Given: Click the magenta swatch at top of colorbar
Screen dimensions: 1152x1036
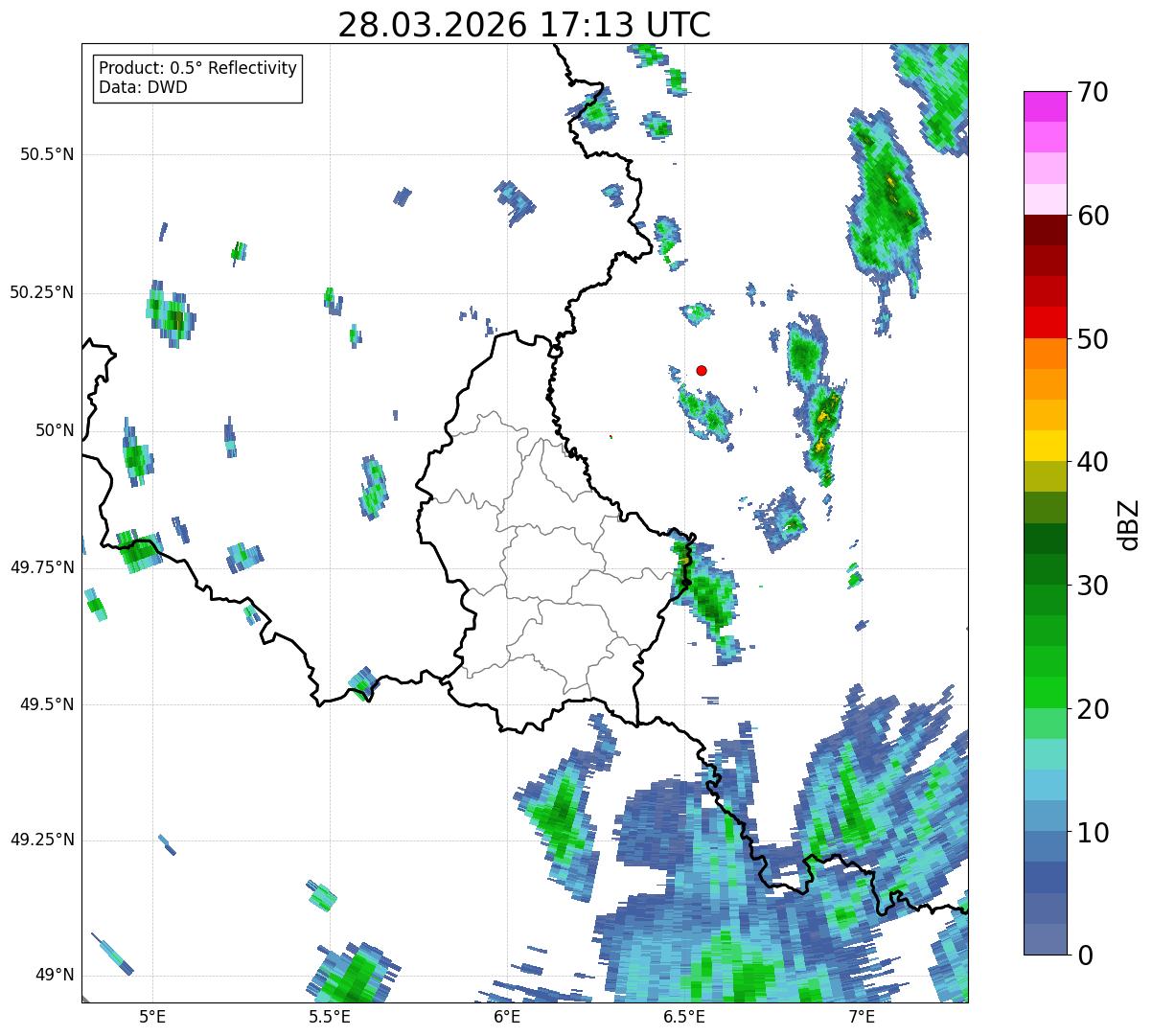Looking at the screenshot, I should click(1045, 106).
